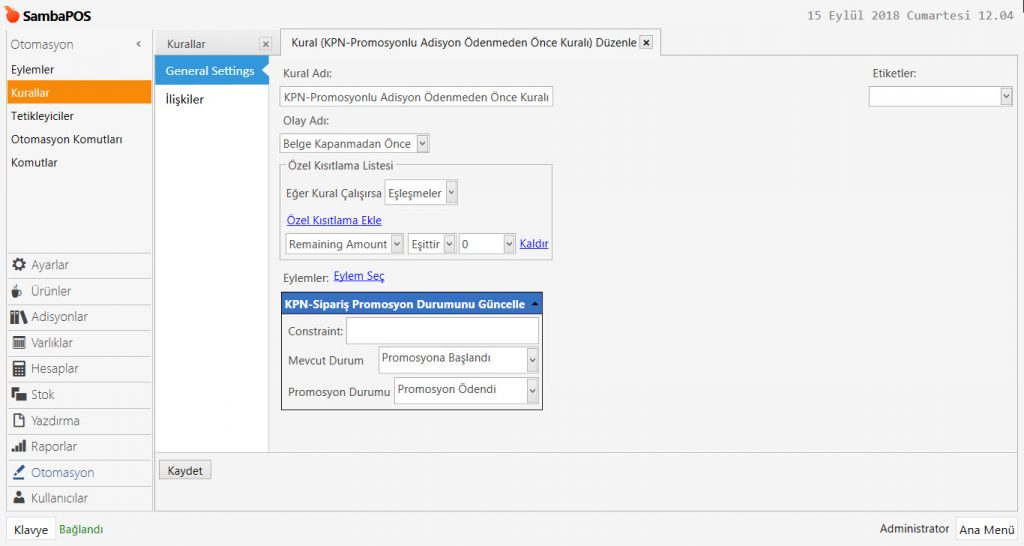Click the Raporlar bar chart icon
Viewport: 1024px width, 546px height.
tap(18, 447)
